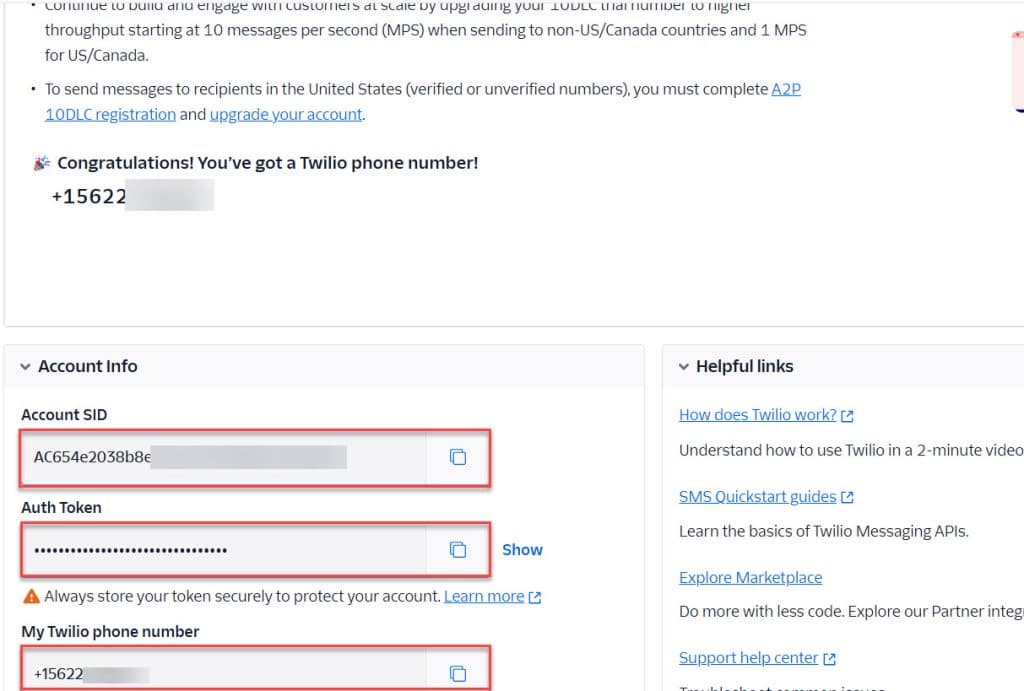
Task: Open the Support help center link
Action: point(748,658)
